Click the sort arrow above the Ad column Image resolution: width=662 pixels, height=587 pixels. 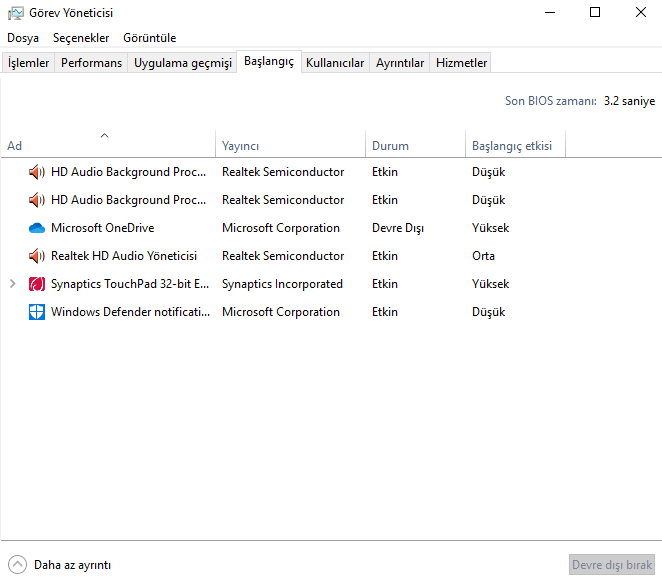[x=105, y=135]
